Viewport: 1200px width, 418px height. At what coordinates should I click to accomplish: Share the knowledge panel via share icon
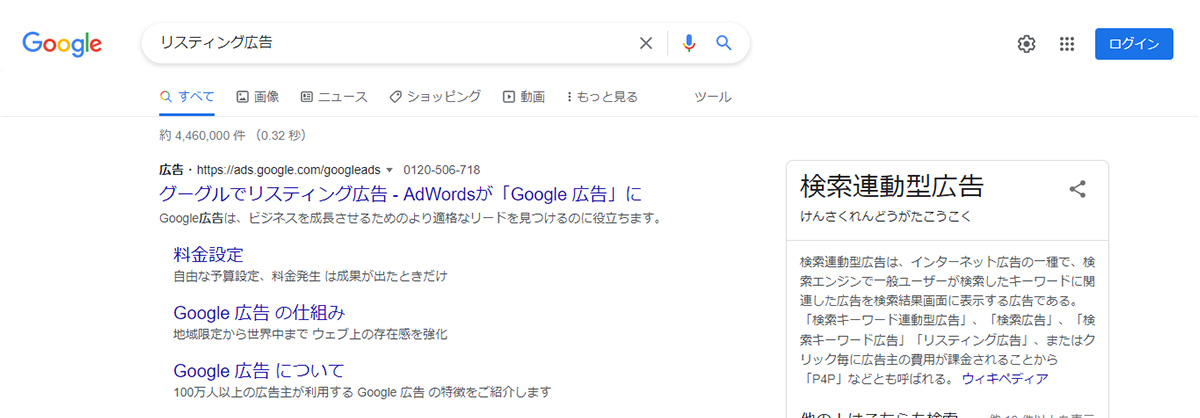1077,188
